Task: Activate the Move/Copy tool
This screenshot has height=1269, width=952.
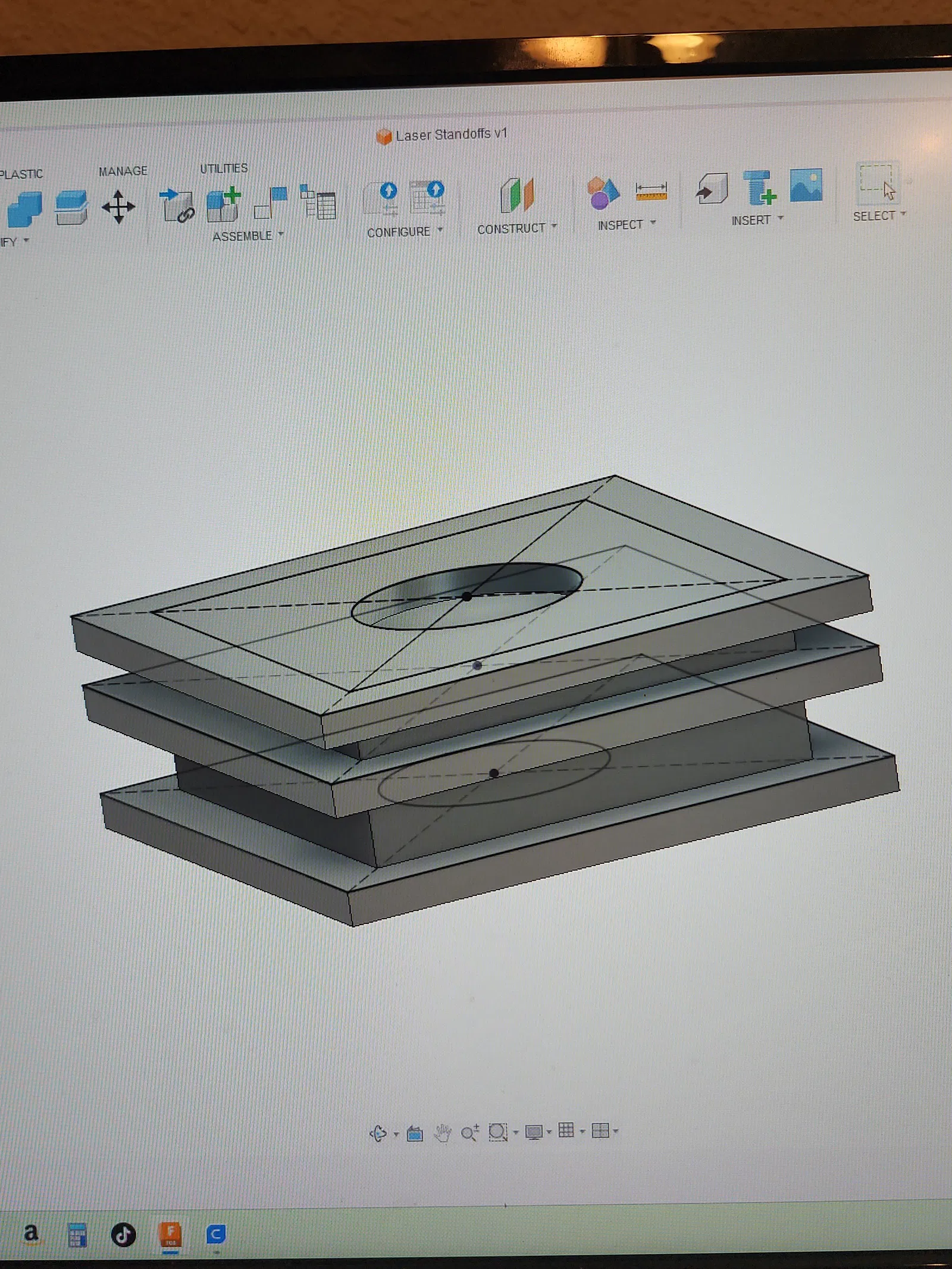Action: [118, 207]
